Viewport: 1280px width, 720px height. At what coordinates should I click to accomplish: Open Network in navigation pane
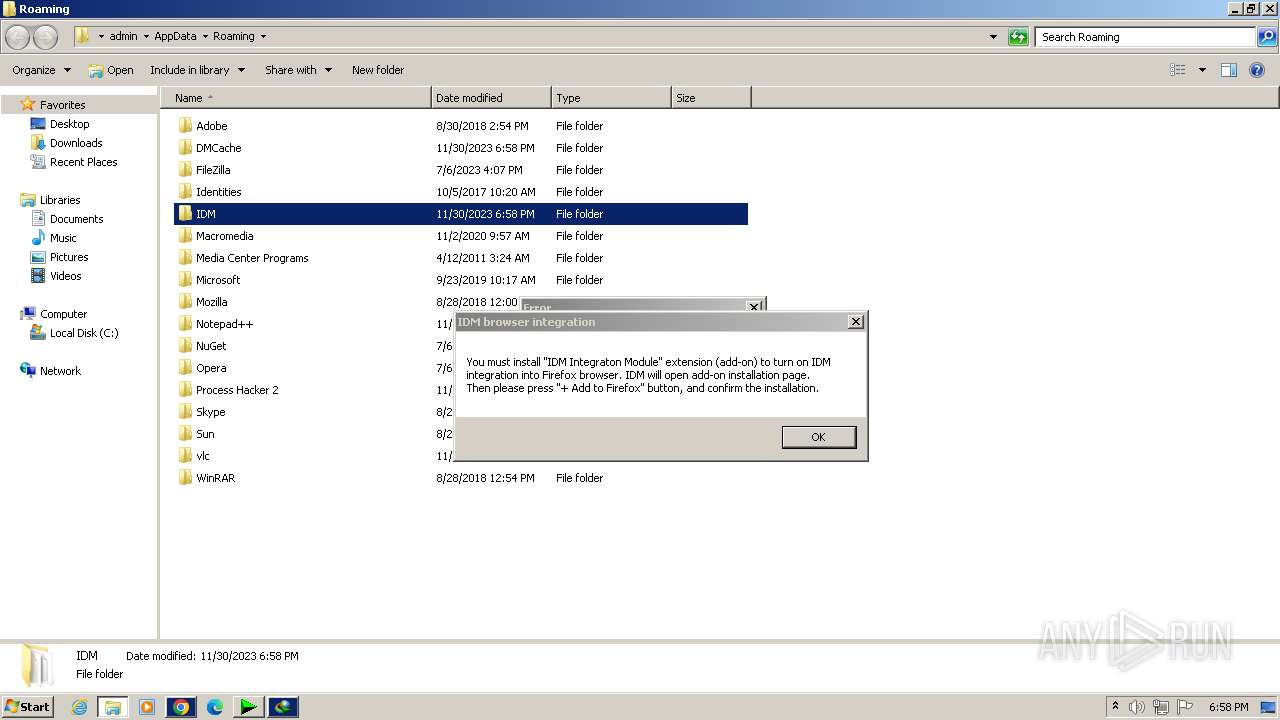pos(60,371)
